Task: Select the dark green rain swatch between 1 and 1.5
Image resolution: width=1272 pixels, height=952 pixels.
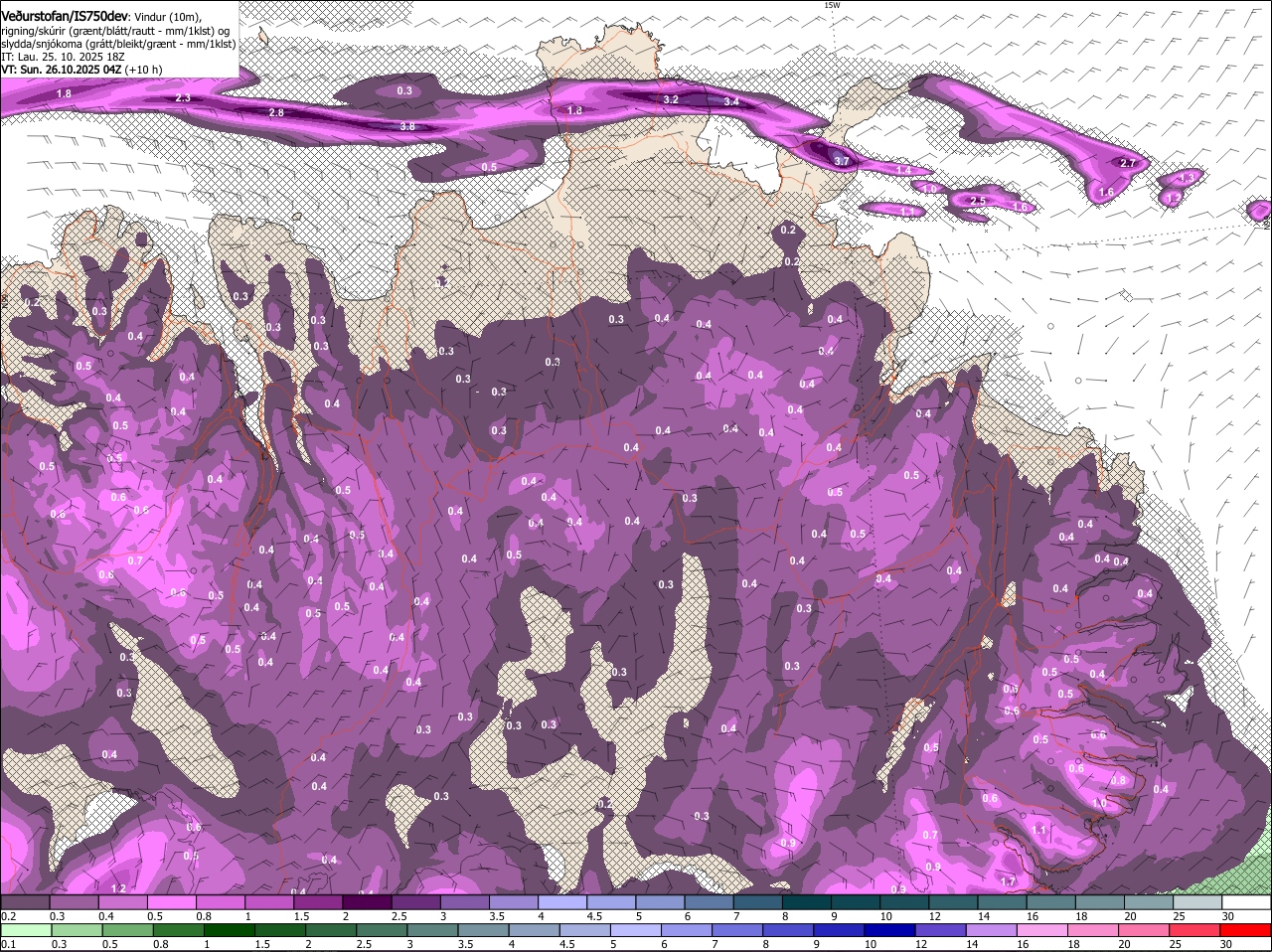Action: (x=230, y=930)
